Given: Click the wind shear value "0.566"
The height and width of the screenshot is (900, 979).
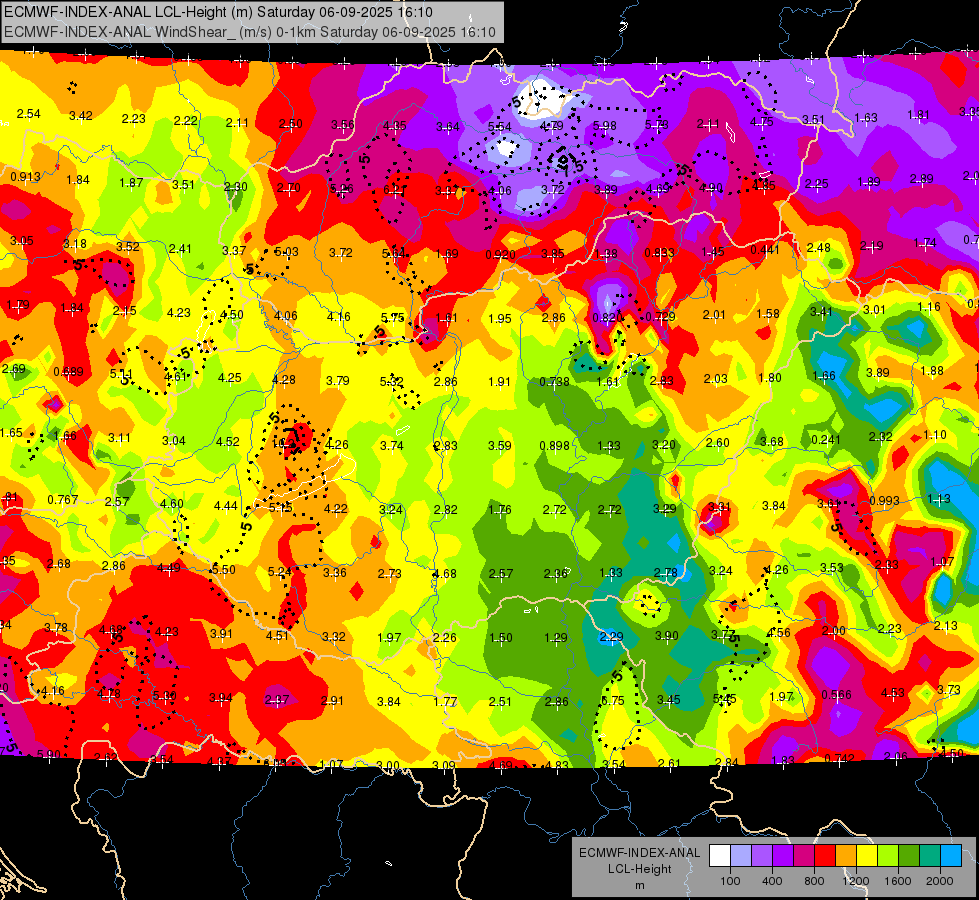Looking at the screenshot, I should click(836, 695).
